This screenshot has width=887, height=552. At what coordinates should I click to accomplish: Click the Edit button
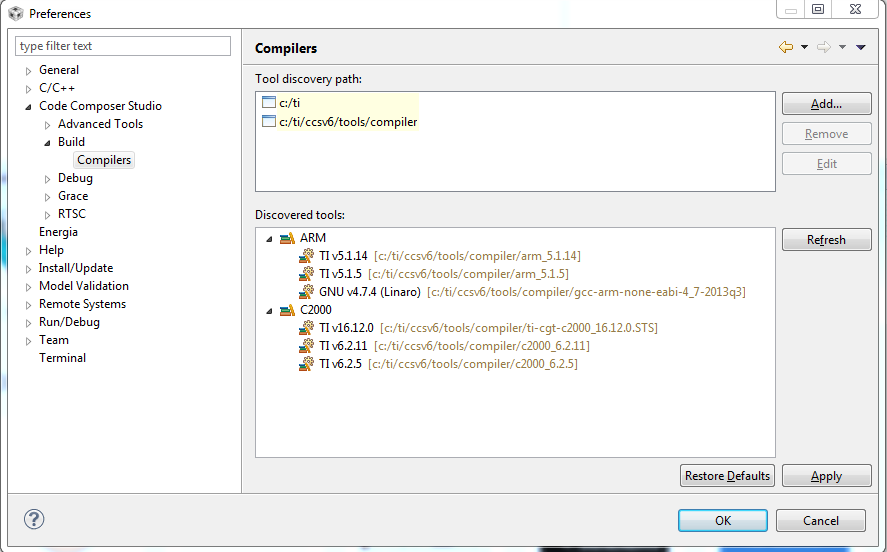[826, 163]
